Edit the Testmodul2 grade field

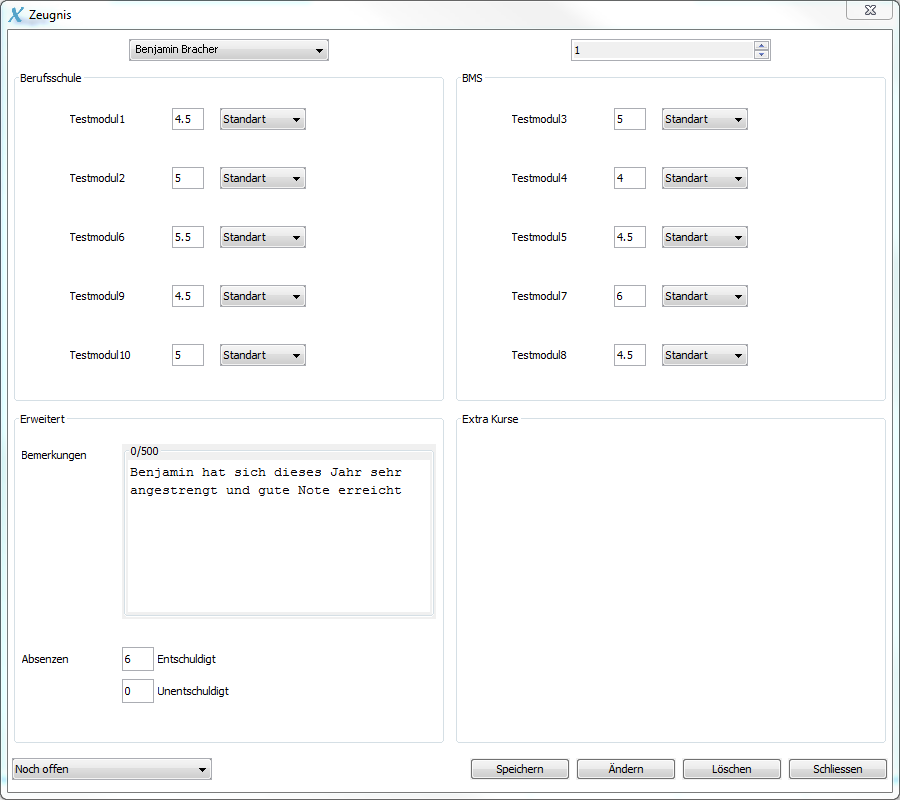[x=188, y=178]
